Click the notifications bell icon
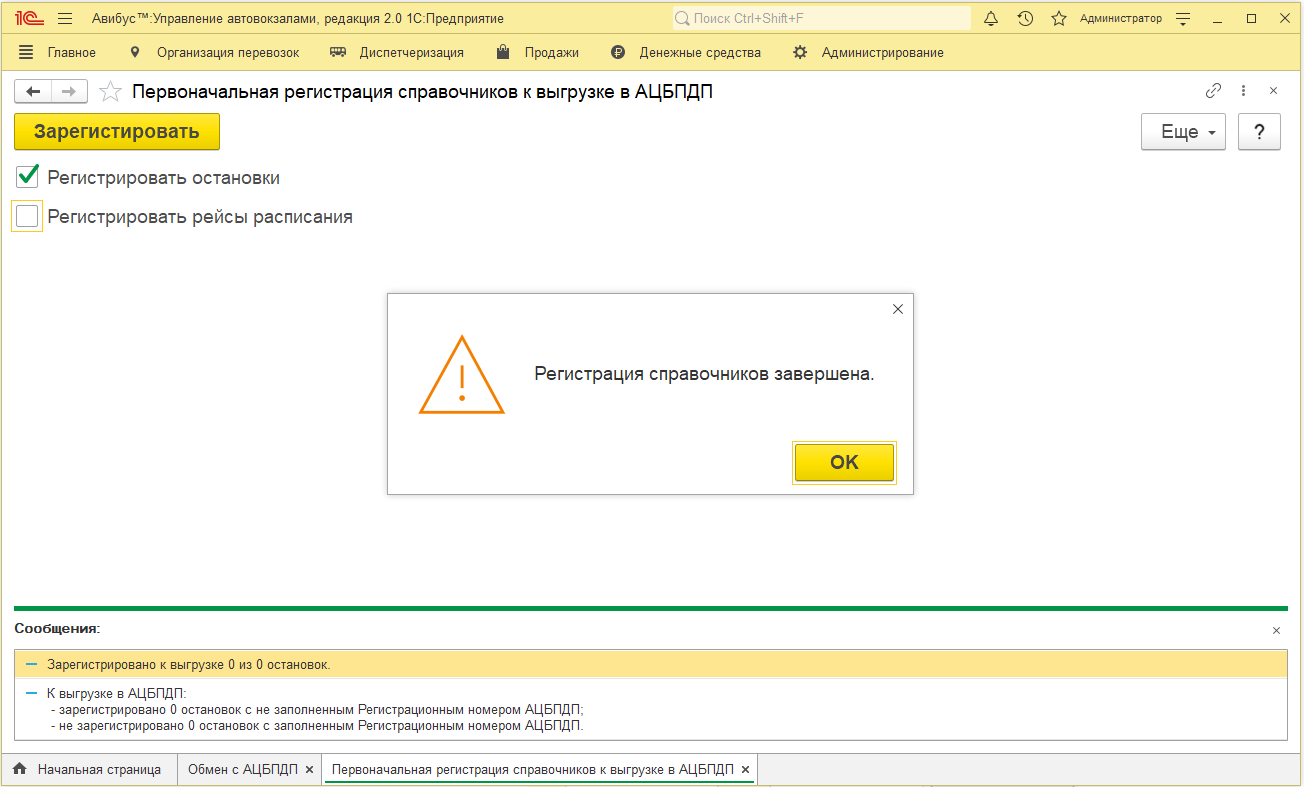 point(991,17)
